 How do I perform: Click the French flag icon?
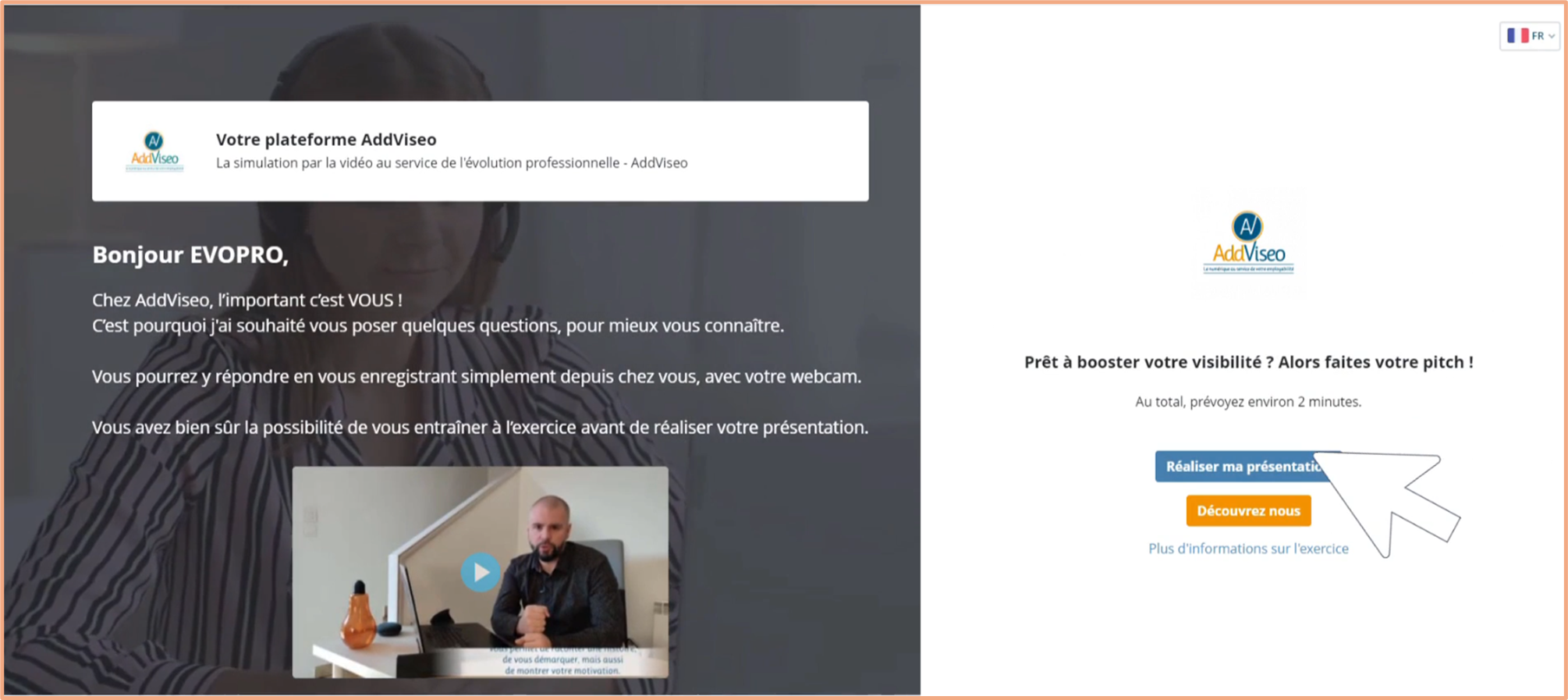click(x=1517, y=36)
